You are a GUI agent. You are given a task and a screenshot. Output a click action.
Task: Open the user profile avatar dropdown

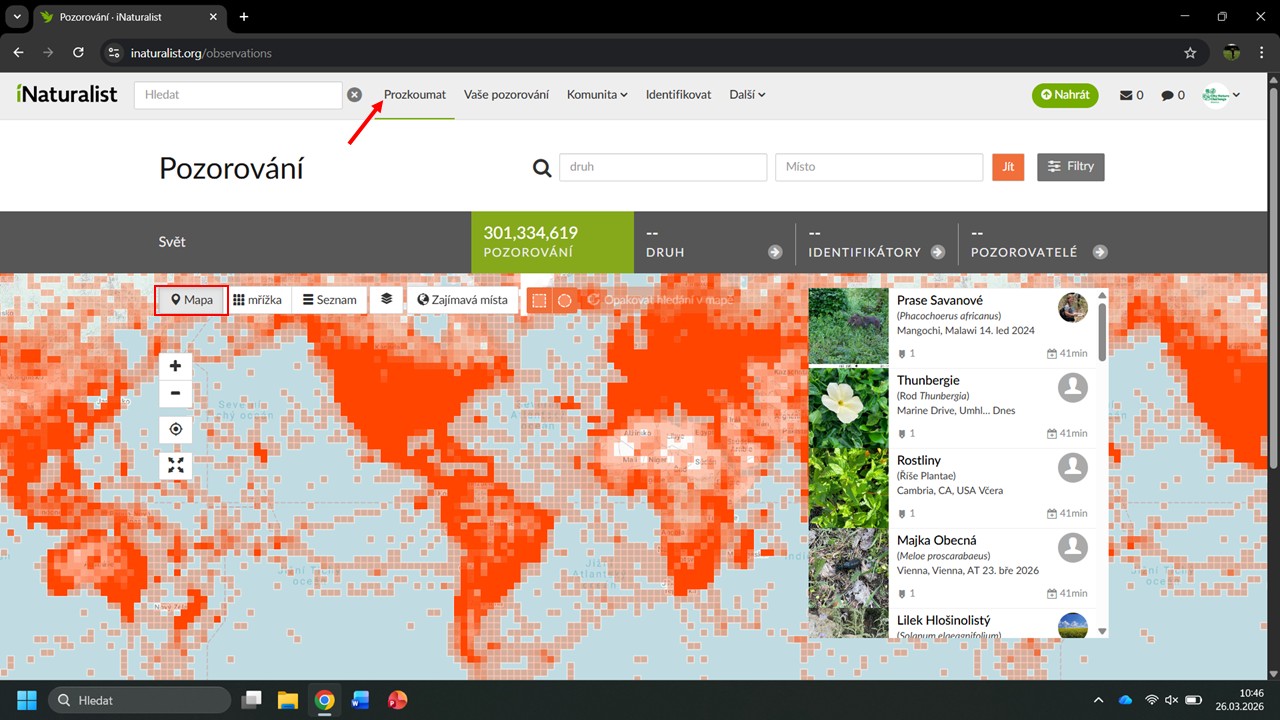[1221, 95]
